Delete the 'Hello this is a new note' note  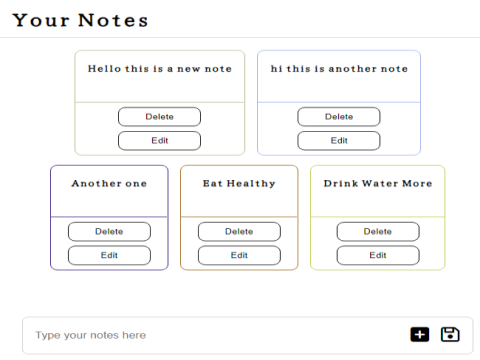tap(159, 117)
